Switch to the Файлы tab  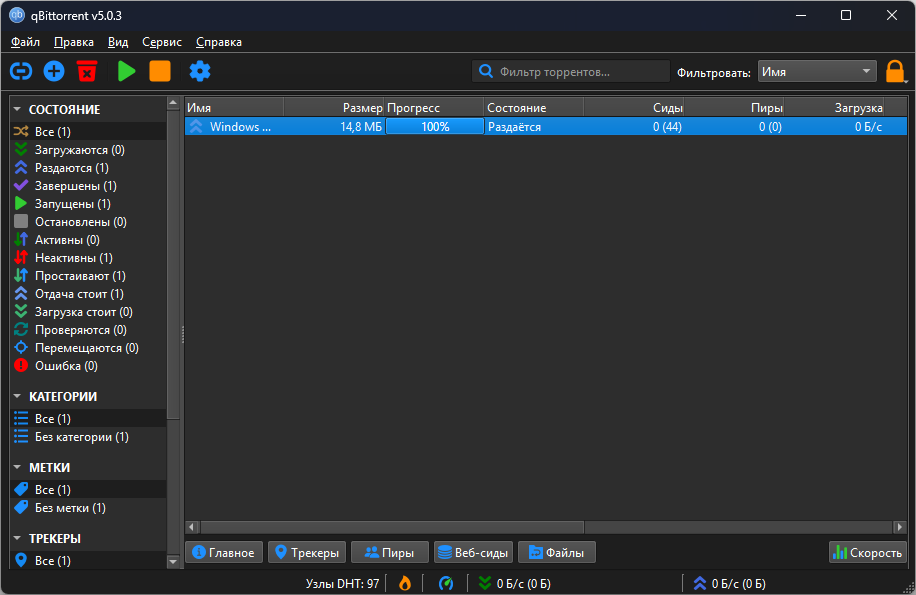(x=557, y=552)
